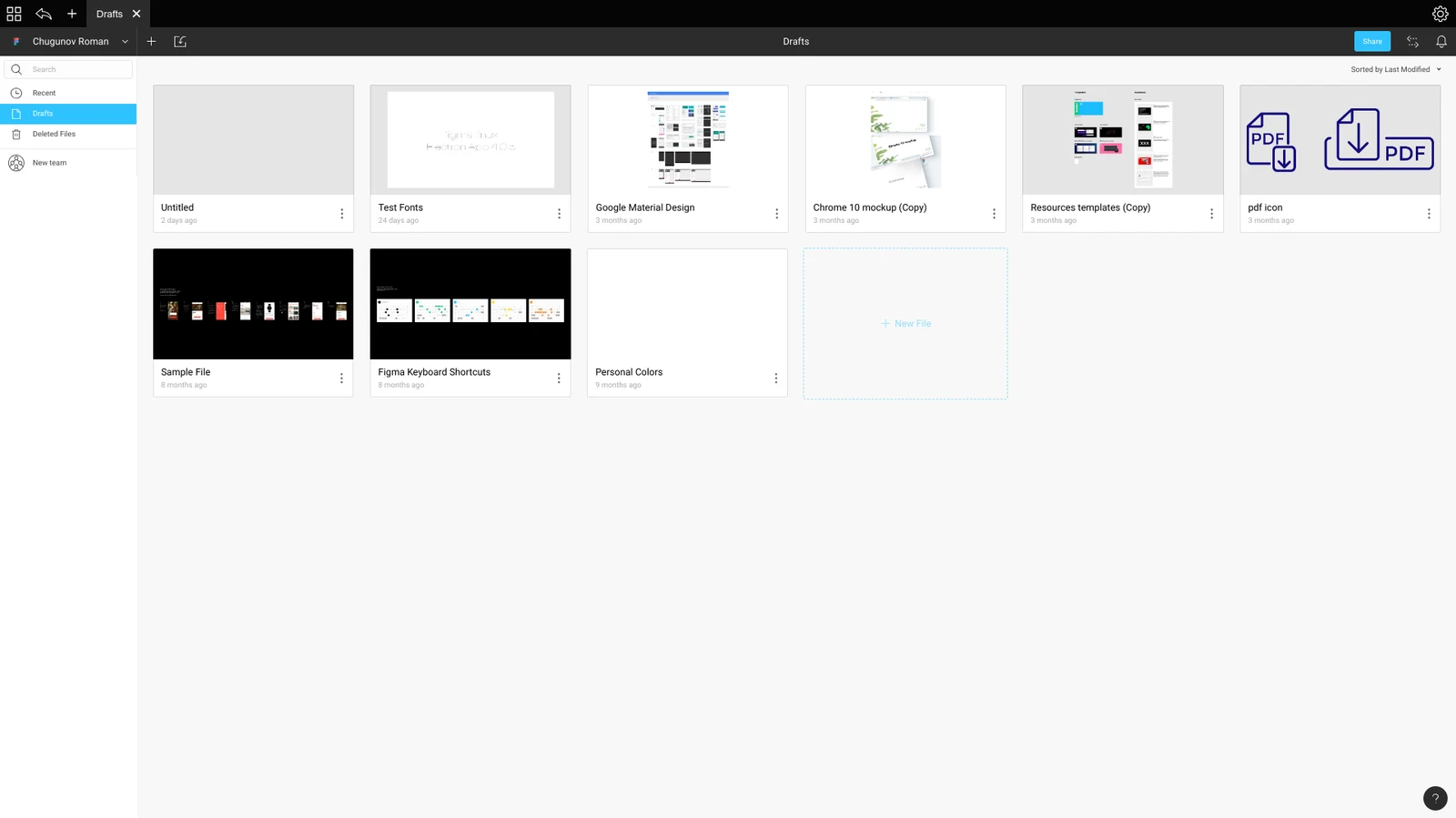Click the back arrow icon in title bar

point(43,14)
